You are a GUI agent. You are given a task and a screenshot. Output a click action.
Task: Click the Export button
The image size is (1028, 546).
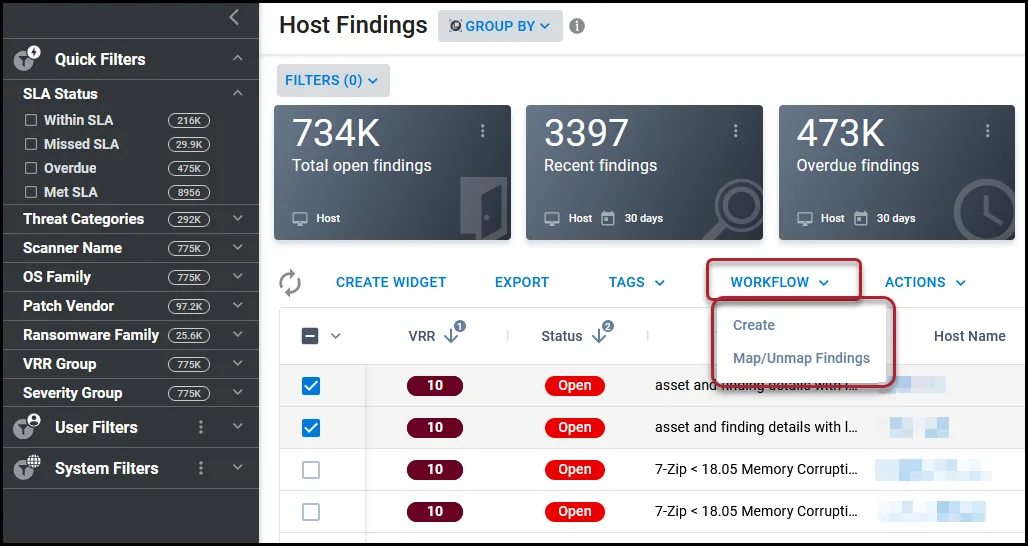tap(522, 283)
